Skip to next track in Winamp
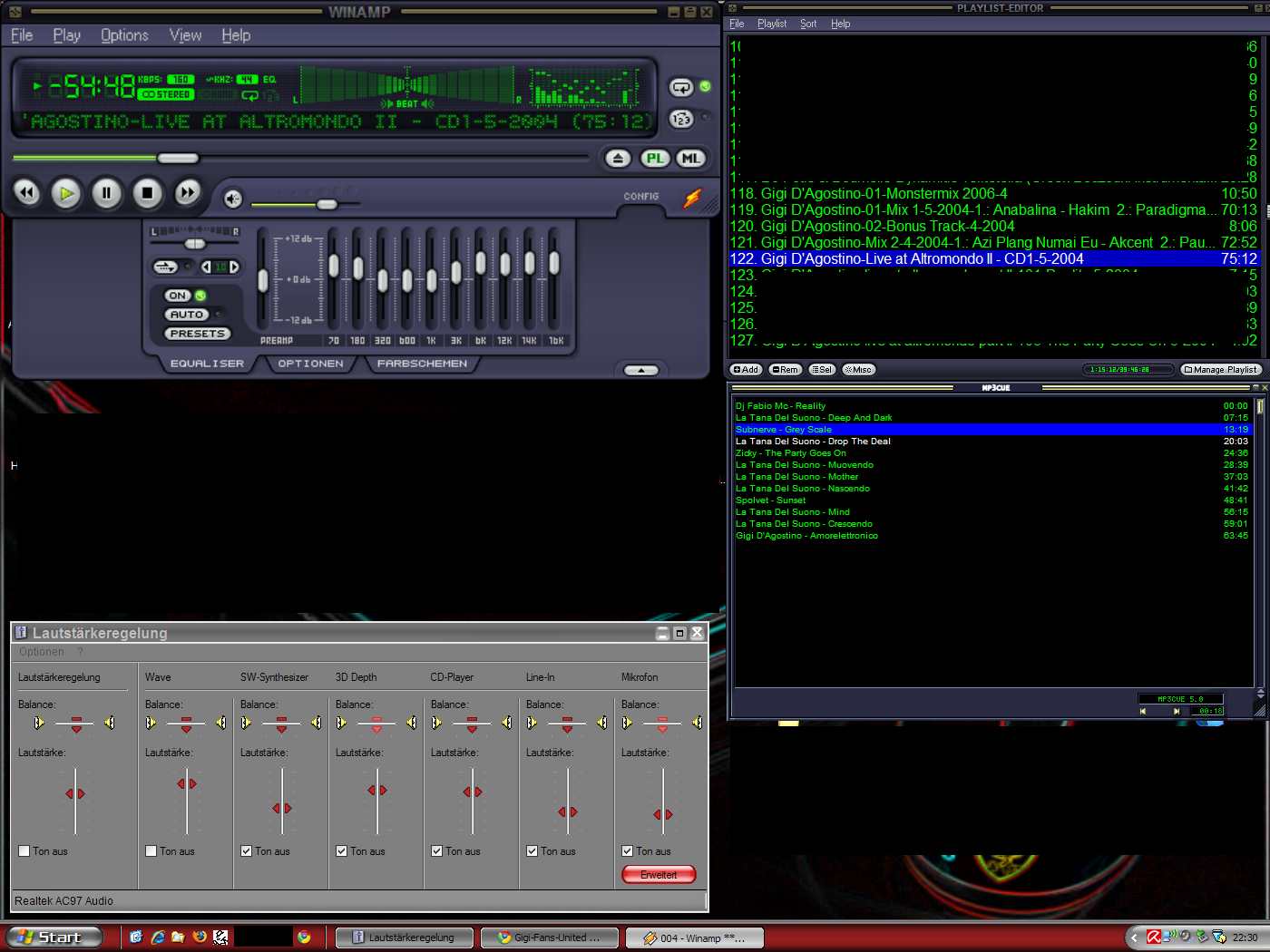Image resolution: width=1270 pixels, height=952 pixels. [x=187, y=192]
